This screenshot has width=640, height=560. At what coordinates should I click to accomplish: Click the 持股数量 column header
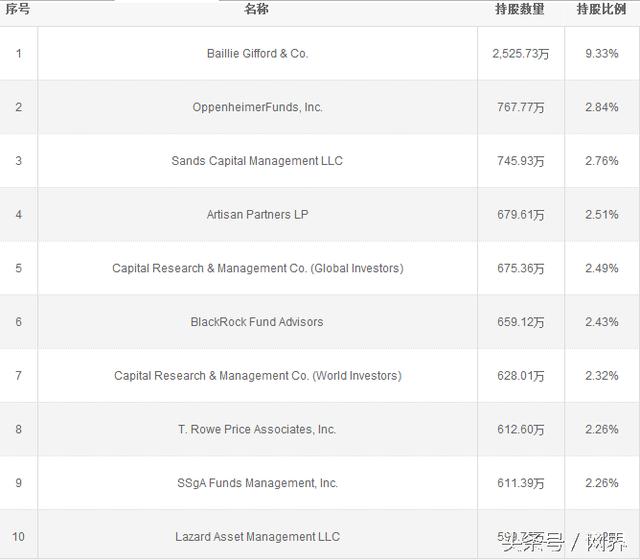520,9
